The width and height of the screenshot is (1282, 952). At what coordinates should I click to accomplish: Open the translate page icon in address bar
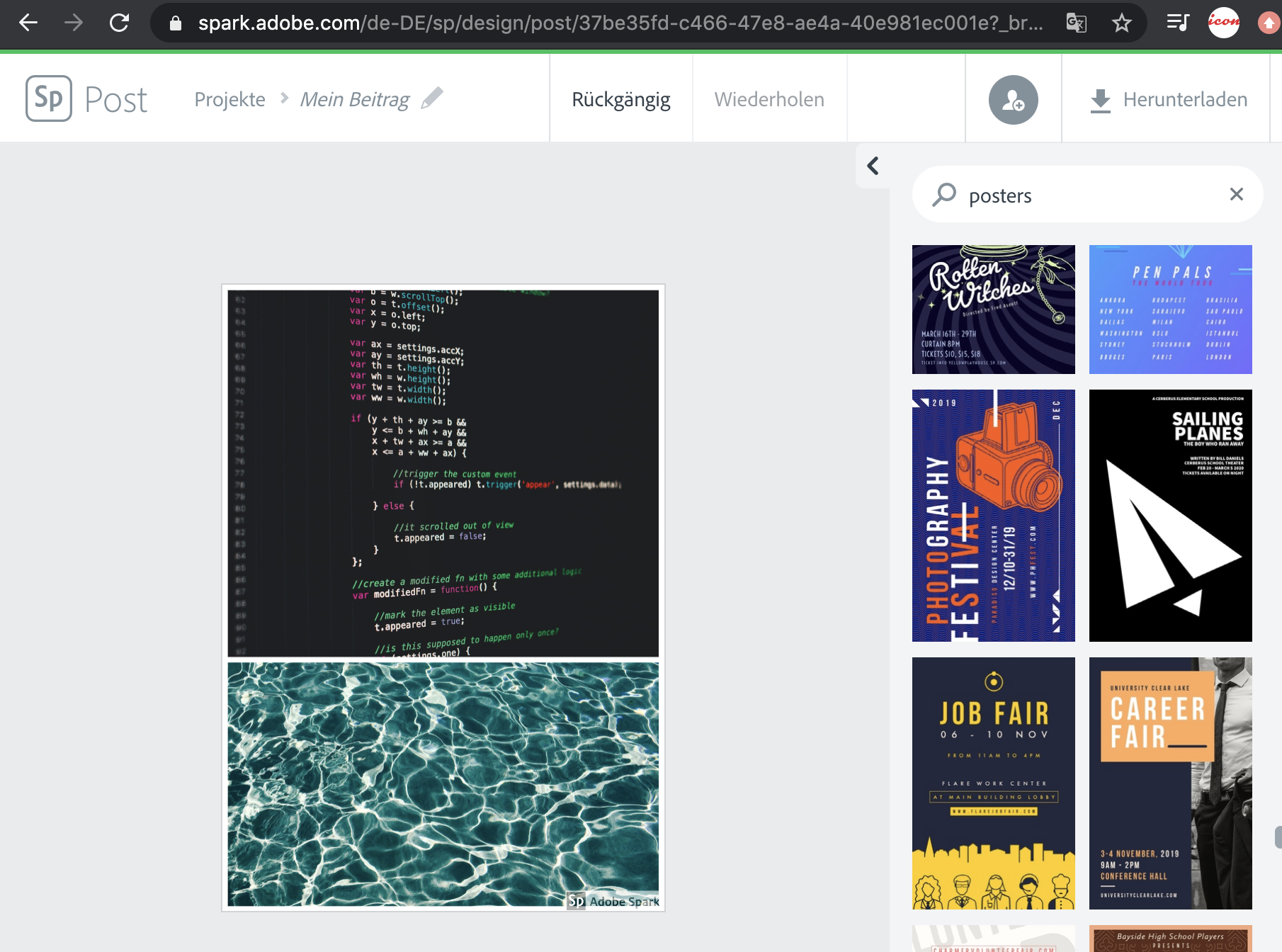pyautogui.click(x=1076, y=23)
